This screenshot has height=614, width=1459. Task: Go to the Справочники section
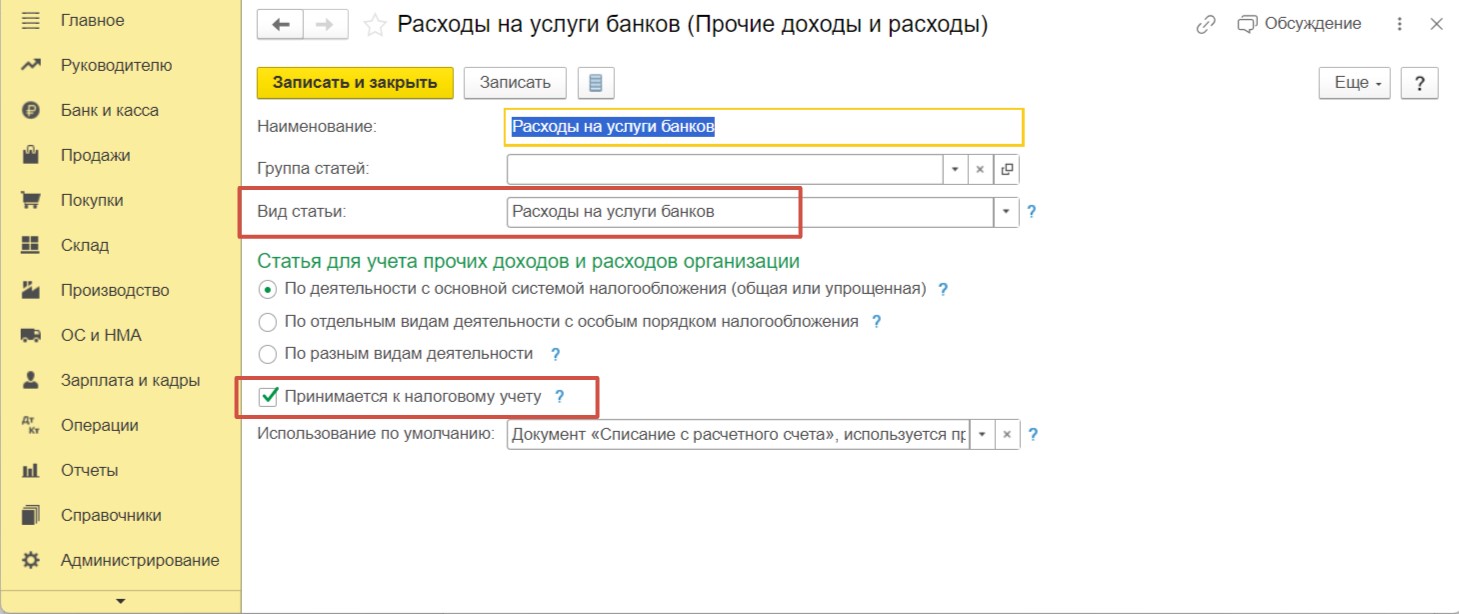point(110,515)
